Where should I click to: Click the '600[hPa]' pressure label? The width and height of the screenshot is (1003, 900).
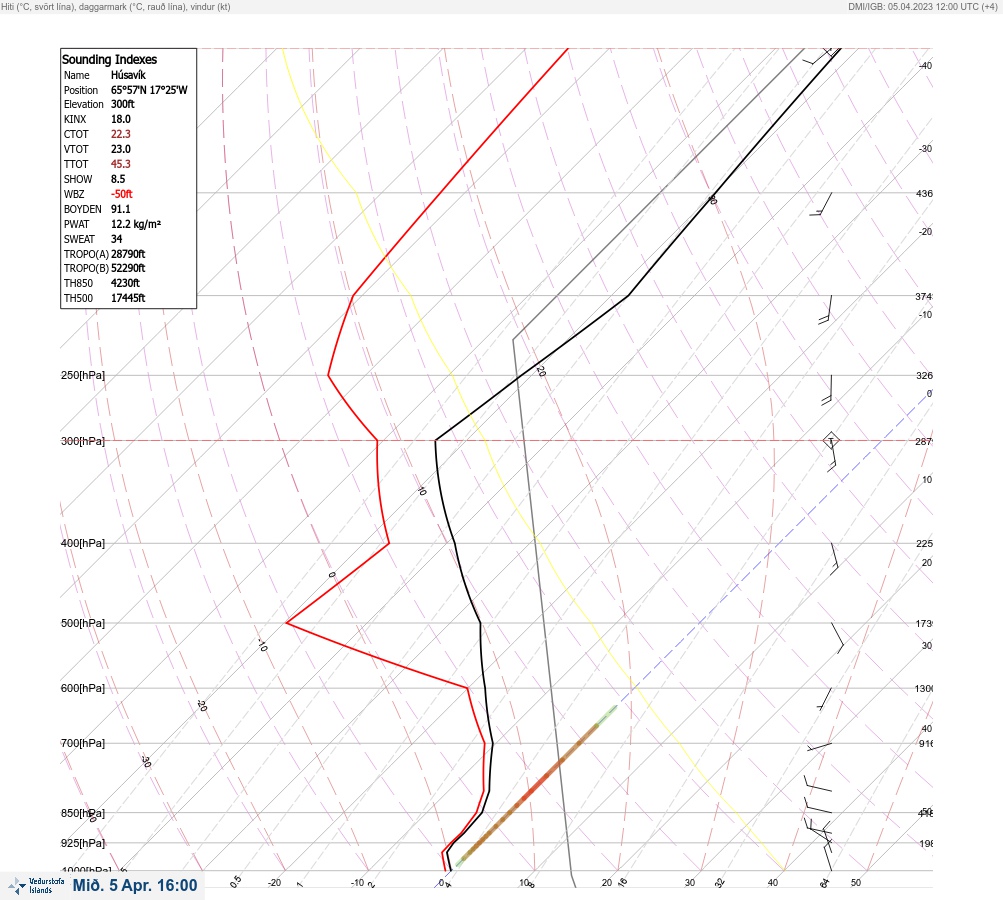point(83,688)
